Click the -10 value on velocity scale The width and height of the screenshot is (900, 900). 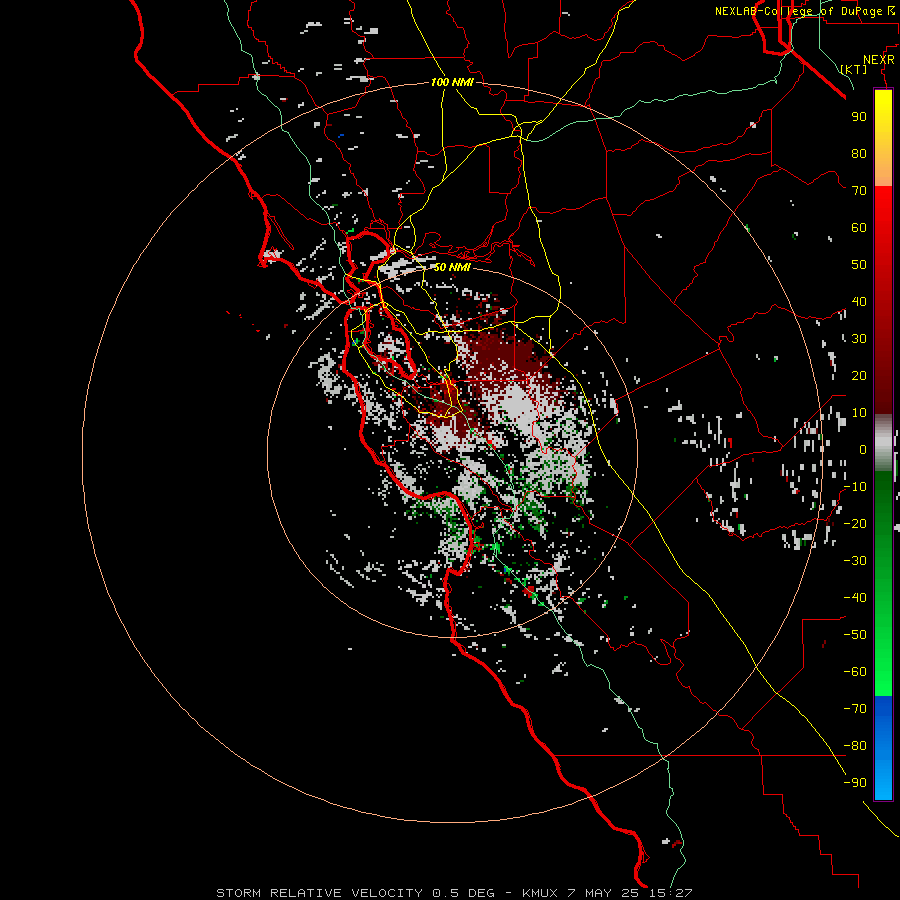[855, 487]
